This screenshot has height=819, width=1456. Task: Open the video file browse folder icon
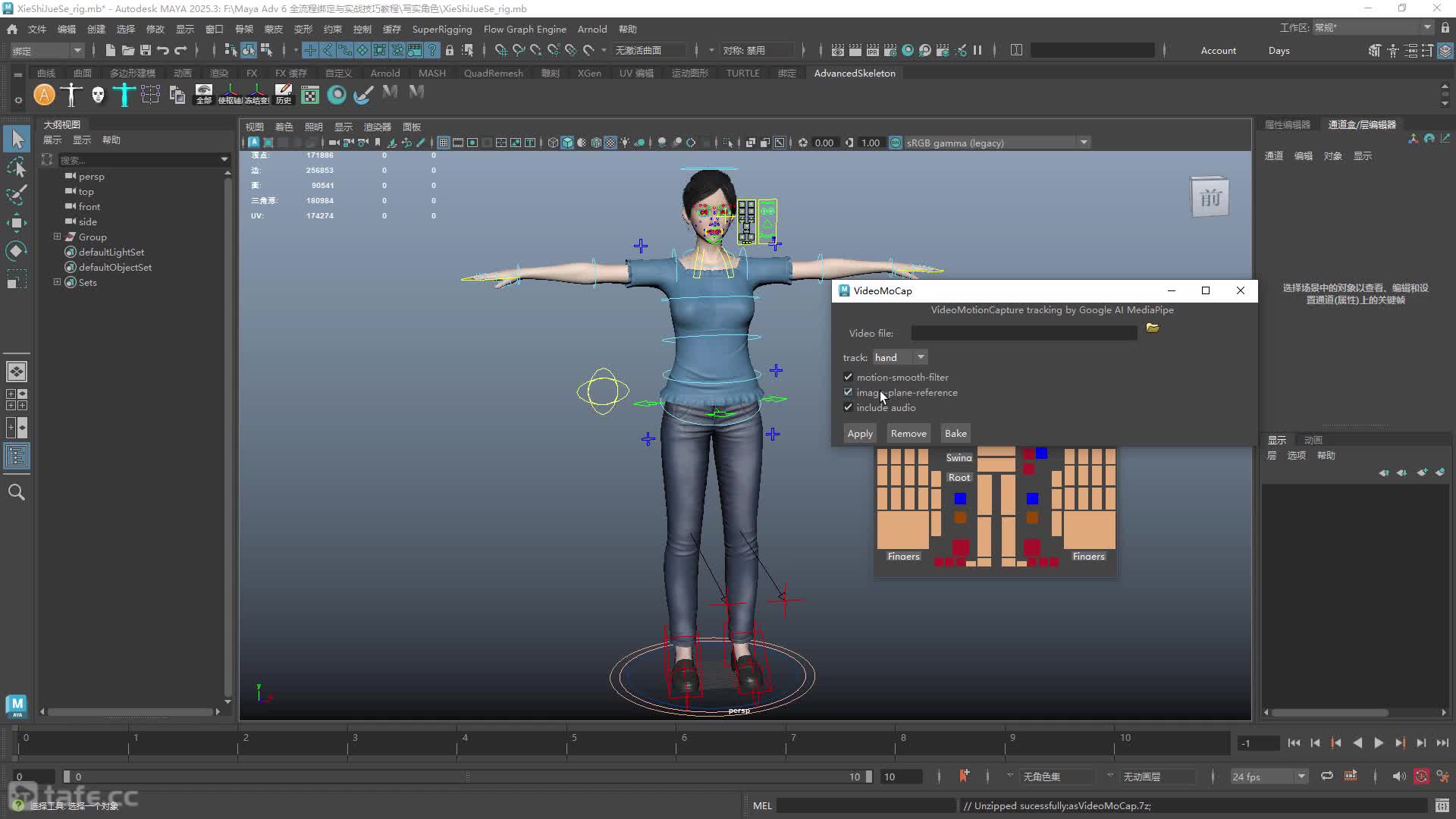pyautogui.click(x=1153, y=328)
